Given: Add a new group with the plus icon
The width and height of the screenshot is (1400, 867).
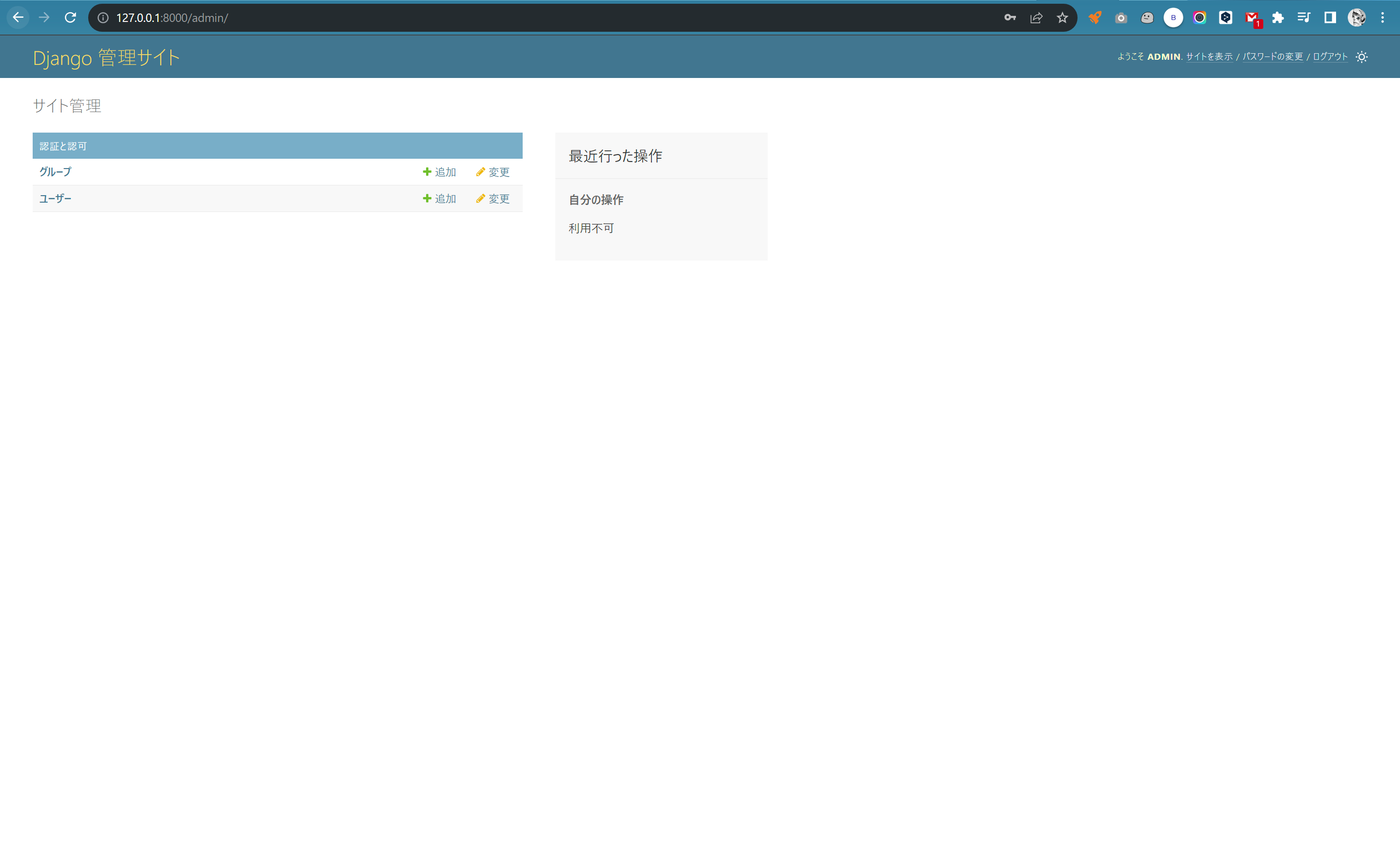Looking at the screenshot, I should pyautogui.click(x=427, y=171).
